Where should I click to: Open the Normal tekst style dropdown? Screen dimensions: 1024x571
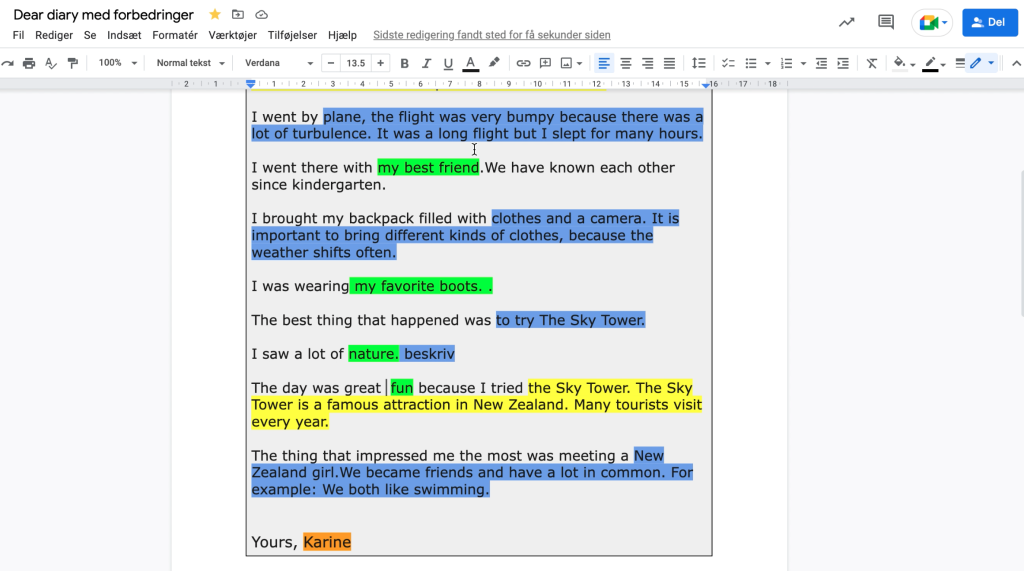tap(190, 63)
